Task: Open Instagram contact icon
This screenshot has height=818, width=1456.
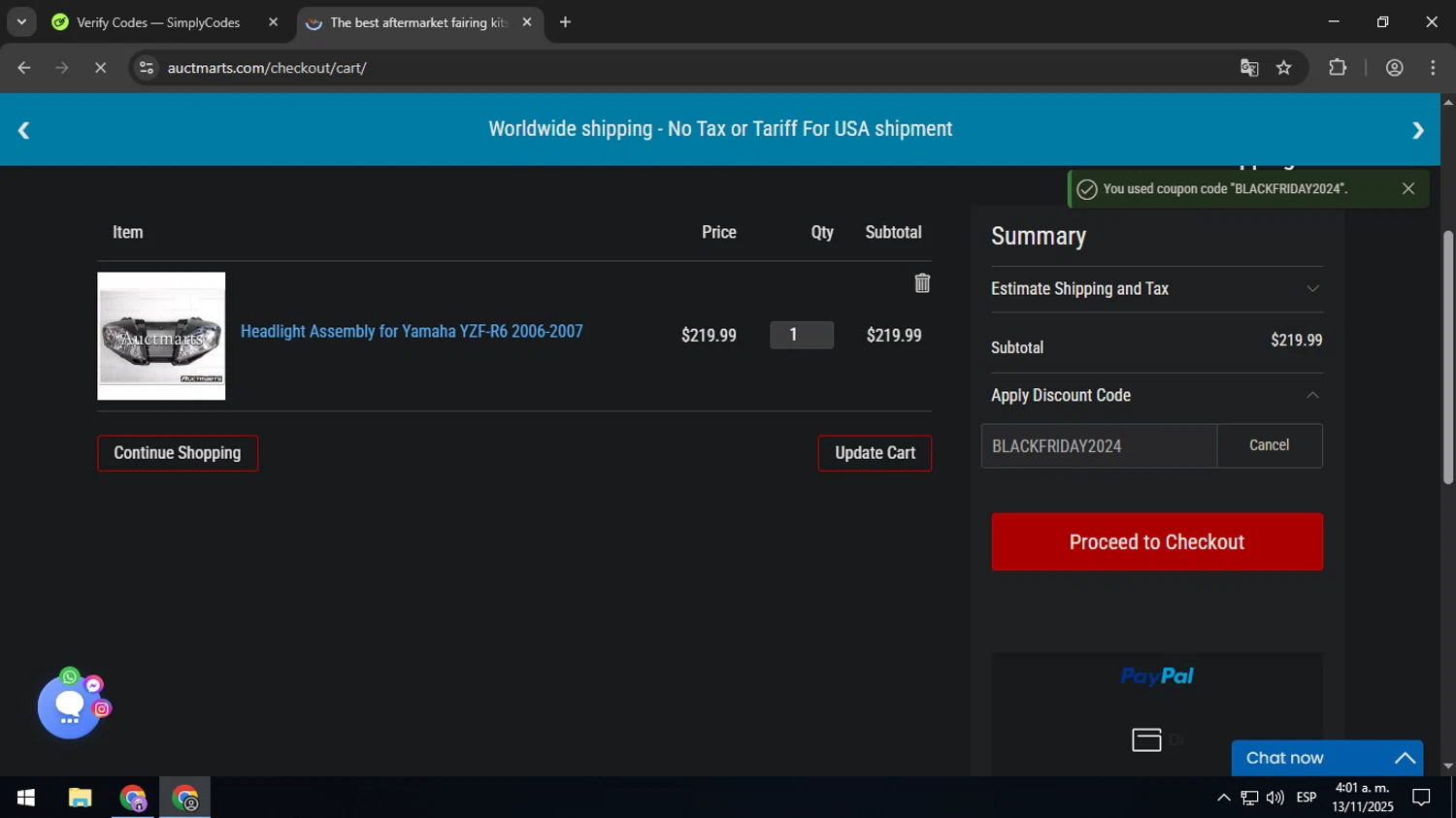Action: coord(102,709)
